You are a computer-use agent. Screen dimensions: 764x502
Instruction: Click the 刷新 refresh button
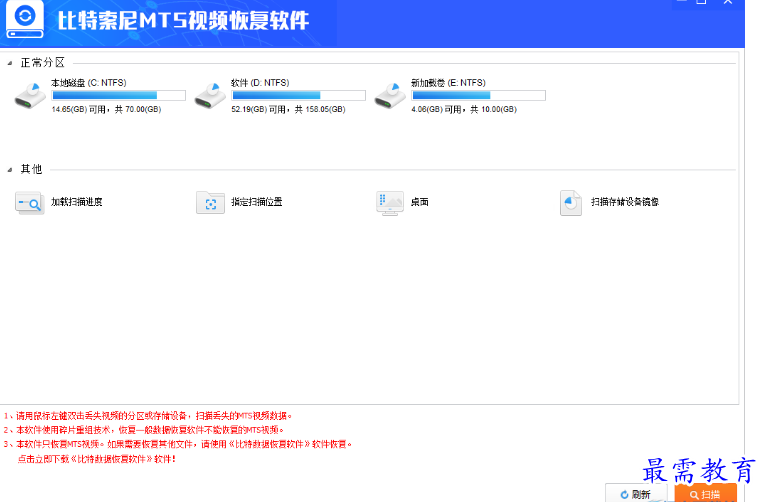tap(636, 494)
